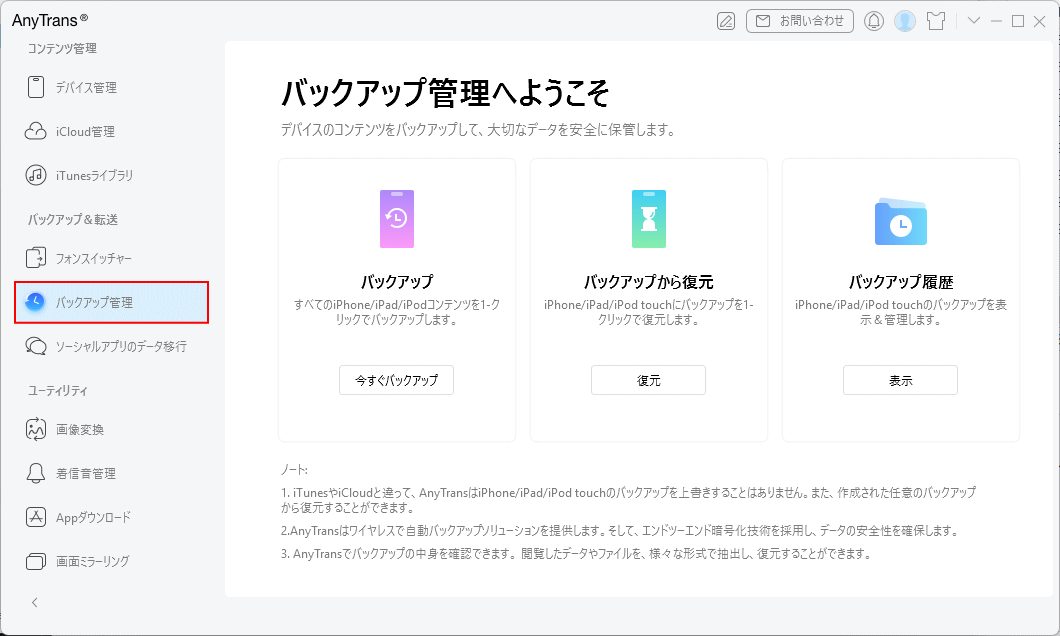Image resolution: width=1060 pixels, height=636 pixels.
Task: Click the blue backup history folder icon
Action: (x=900, y=222)
